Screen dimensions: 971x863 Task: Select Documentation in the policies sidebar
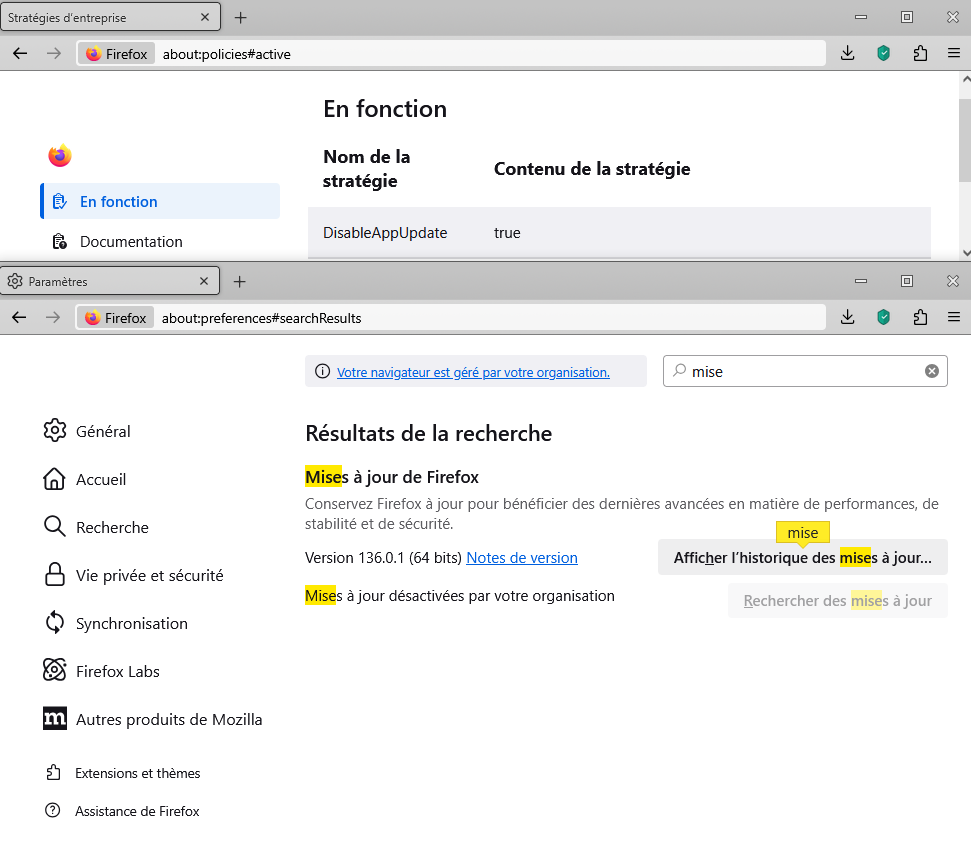(131, 241)
